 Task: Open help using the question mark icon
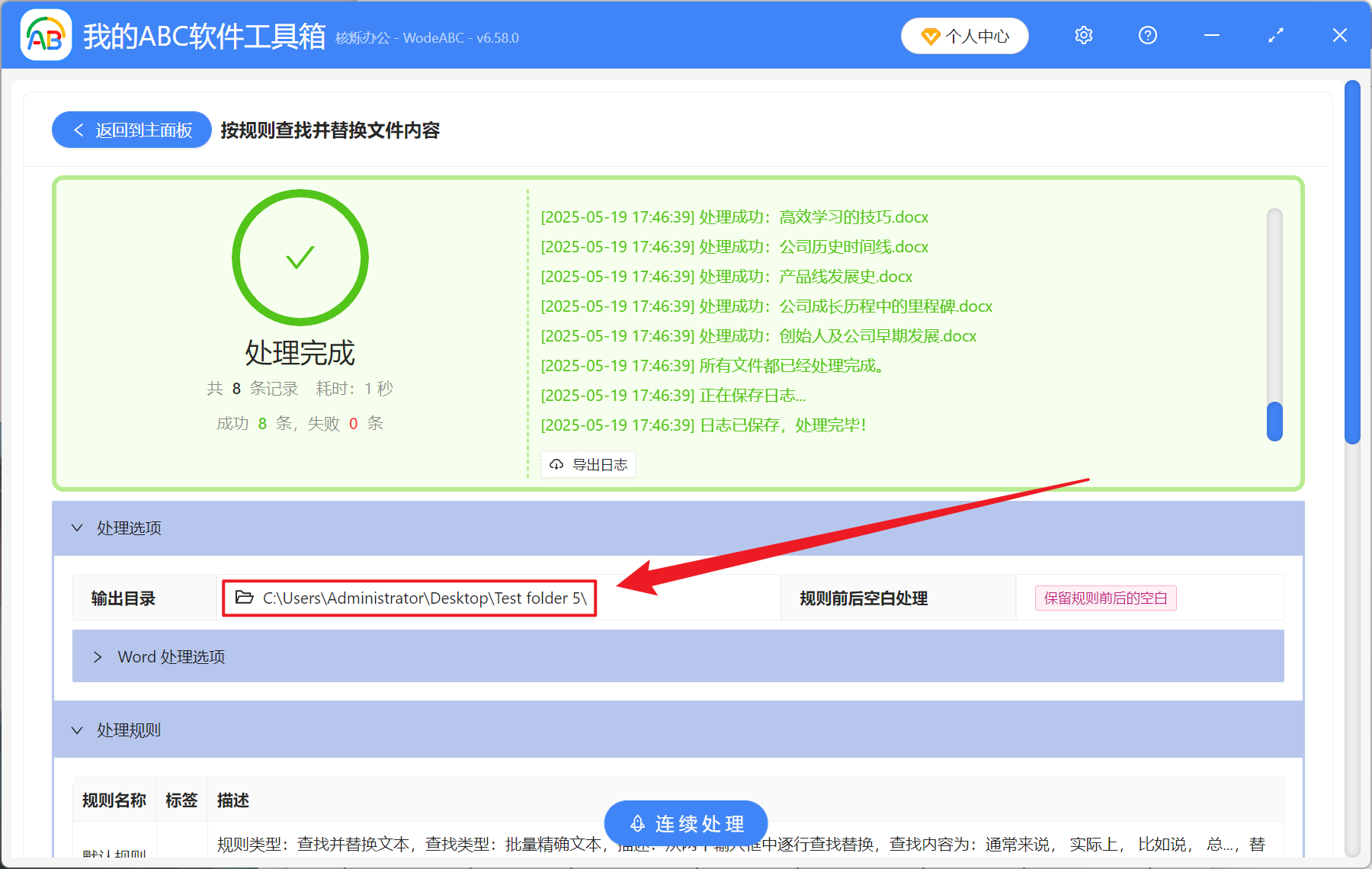click(1147, 35)
